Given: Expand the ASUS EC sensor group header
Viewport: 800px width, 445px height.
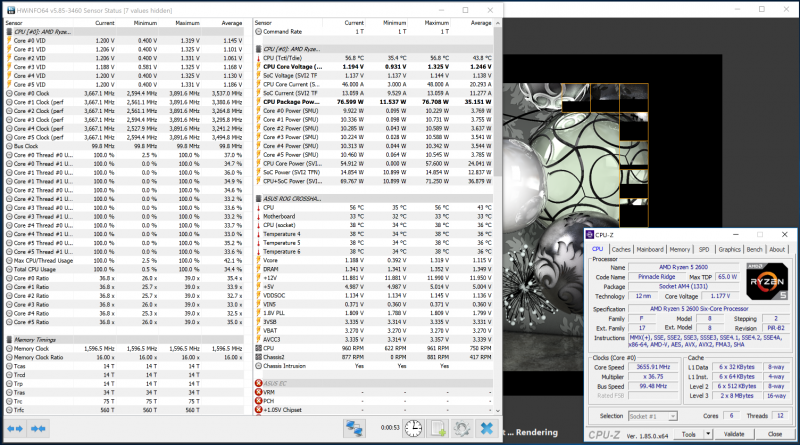Looking at the screenshot, I should click(x=374, y=383).
